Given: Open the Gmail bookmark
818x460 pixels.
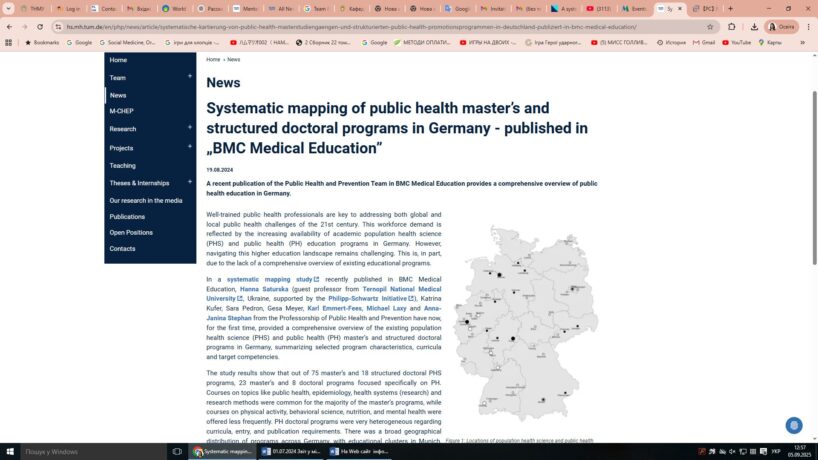Looking at the screenshot, I should pyautogui.click(x=703, y=43).
